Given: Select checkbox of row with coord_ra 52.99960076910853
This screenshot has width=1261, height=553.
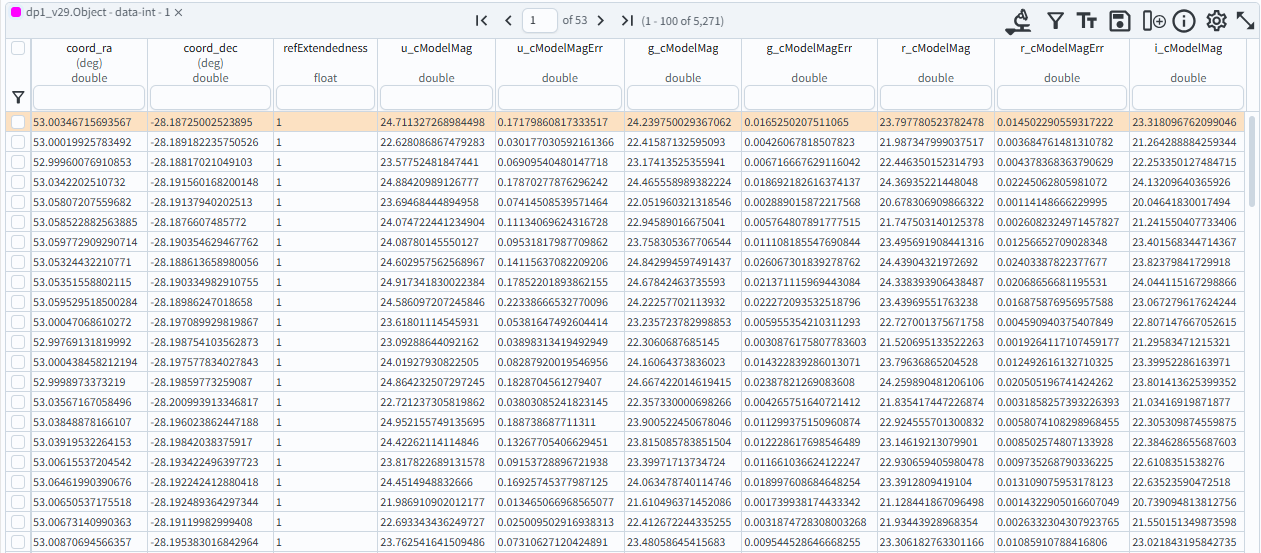Looking at the screenshot, I should click(18, 162).
